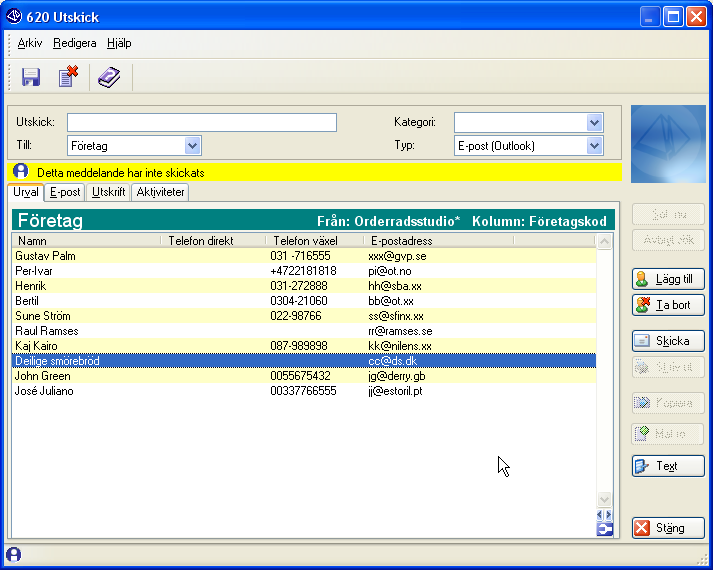713x570 pixels.
Task: Select the José Juliano row
Action: coord(304,391)
